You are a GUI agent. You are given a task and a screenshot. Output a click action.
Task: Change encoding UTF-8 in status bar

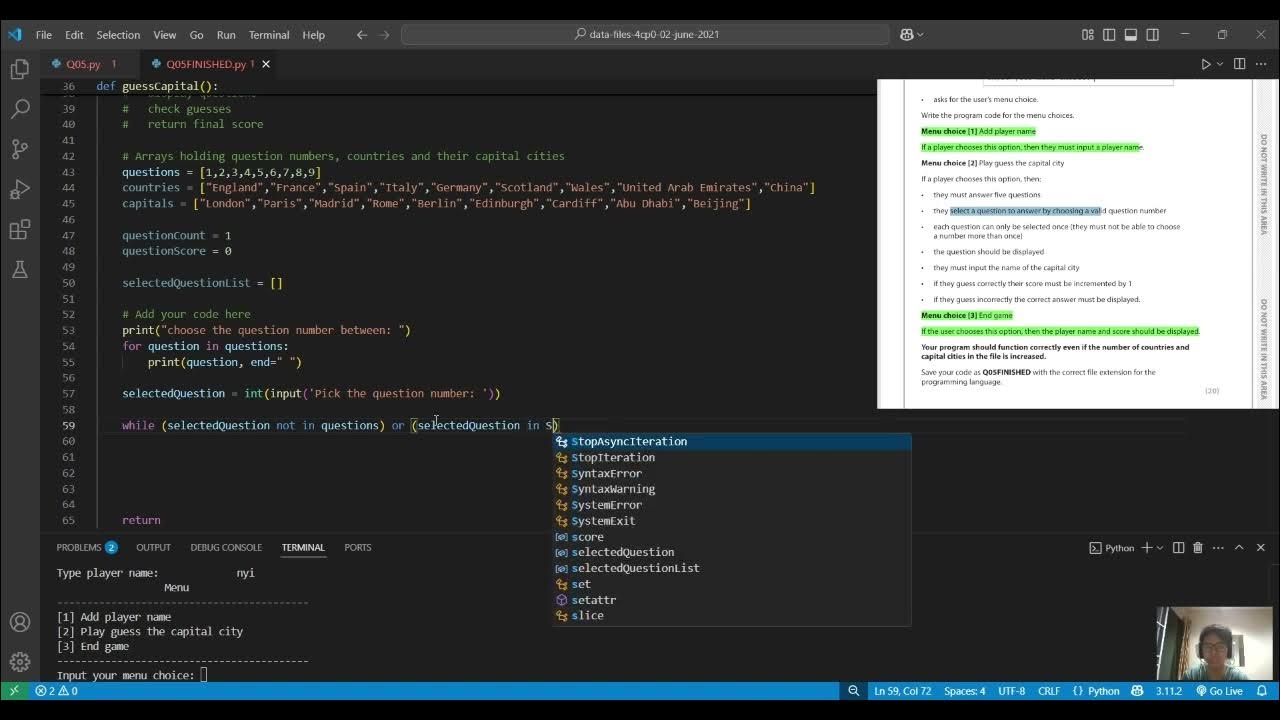(1011, 691)
